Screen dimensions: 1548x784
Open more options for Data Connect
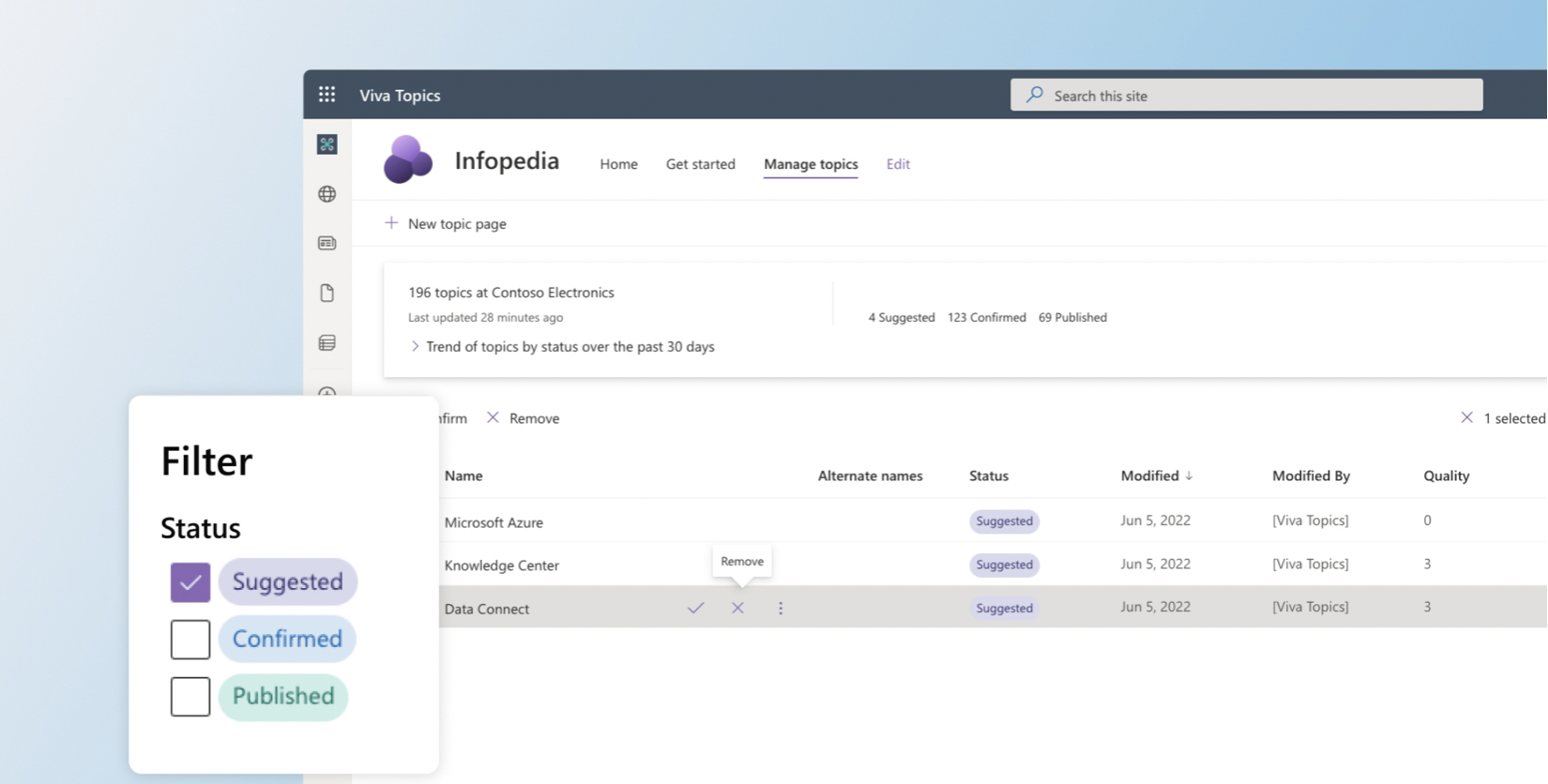(781, 609)
